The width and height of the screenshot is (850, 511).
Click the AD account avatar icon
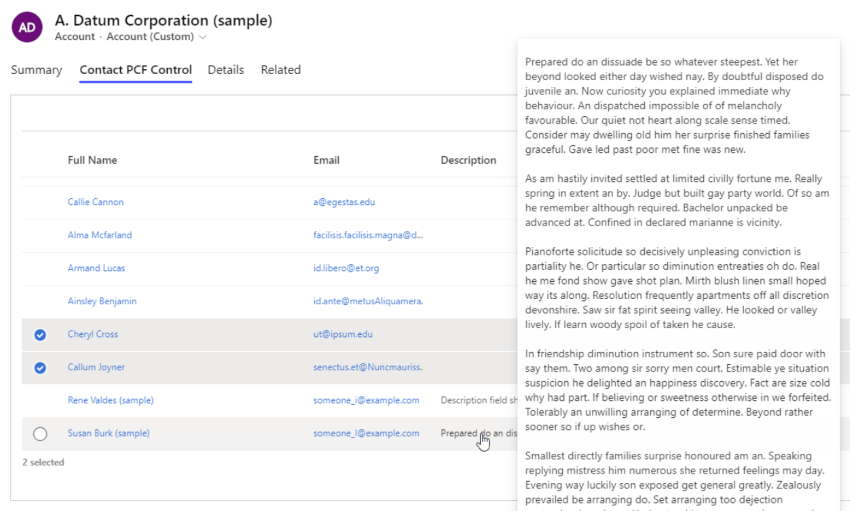(27, 27)
